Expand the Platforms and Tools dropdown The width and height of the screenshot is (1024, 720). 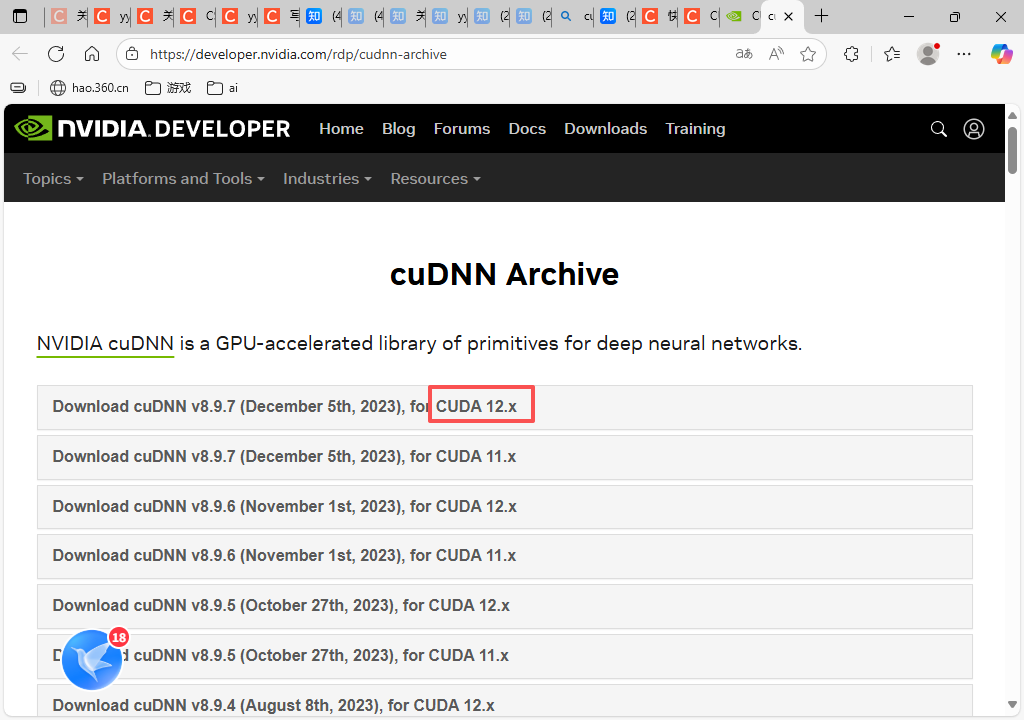[x=184, y=178]
